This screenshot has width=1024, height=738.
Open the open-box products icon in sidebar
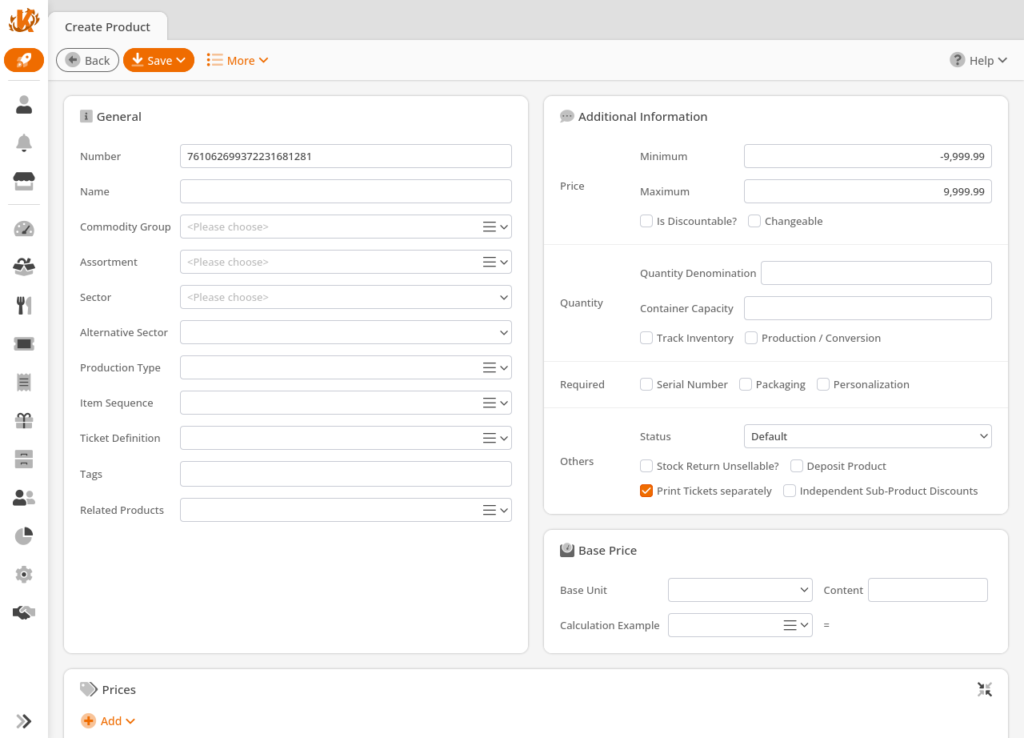click(24, 266)
